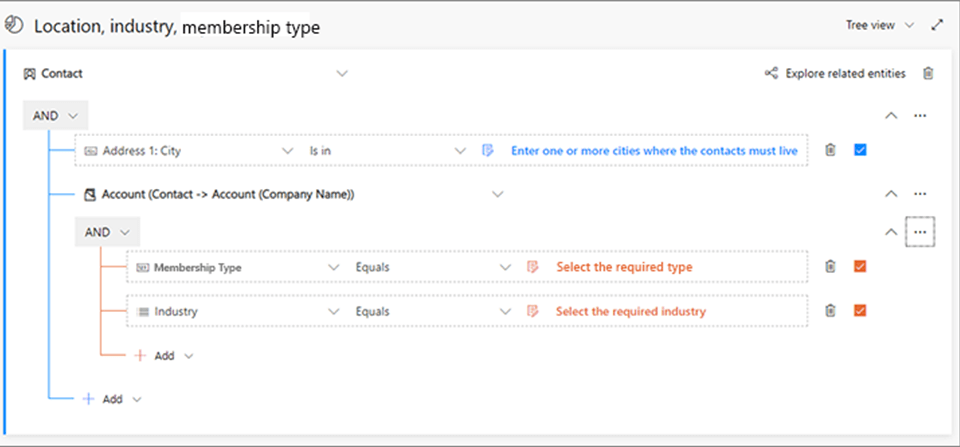This screenshot has width=960, height=447.
Task: Delete the Address 1: City condition row
Action: 830,151
